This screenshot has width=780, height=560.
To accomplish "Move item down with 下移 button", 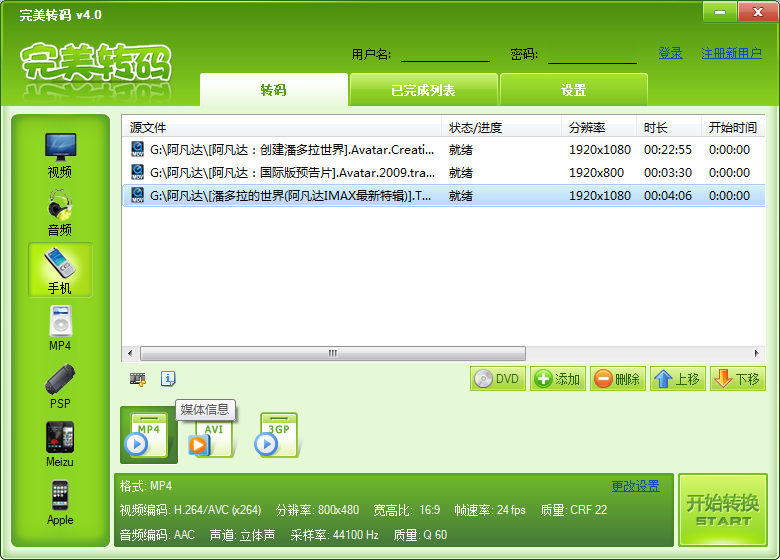I will [x=738, y=379].
